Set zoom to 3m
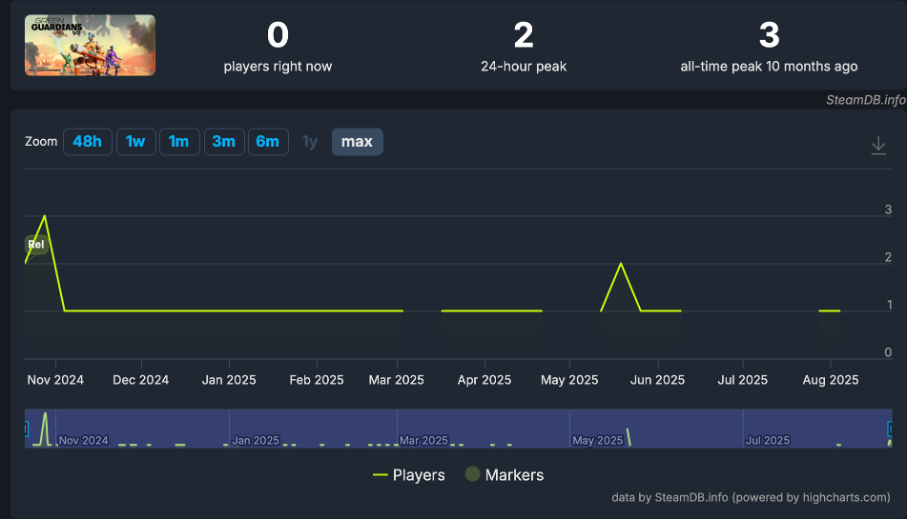Viewport: 908px width, 520px height. [224, 142]
